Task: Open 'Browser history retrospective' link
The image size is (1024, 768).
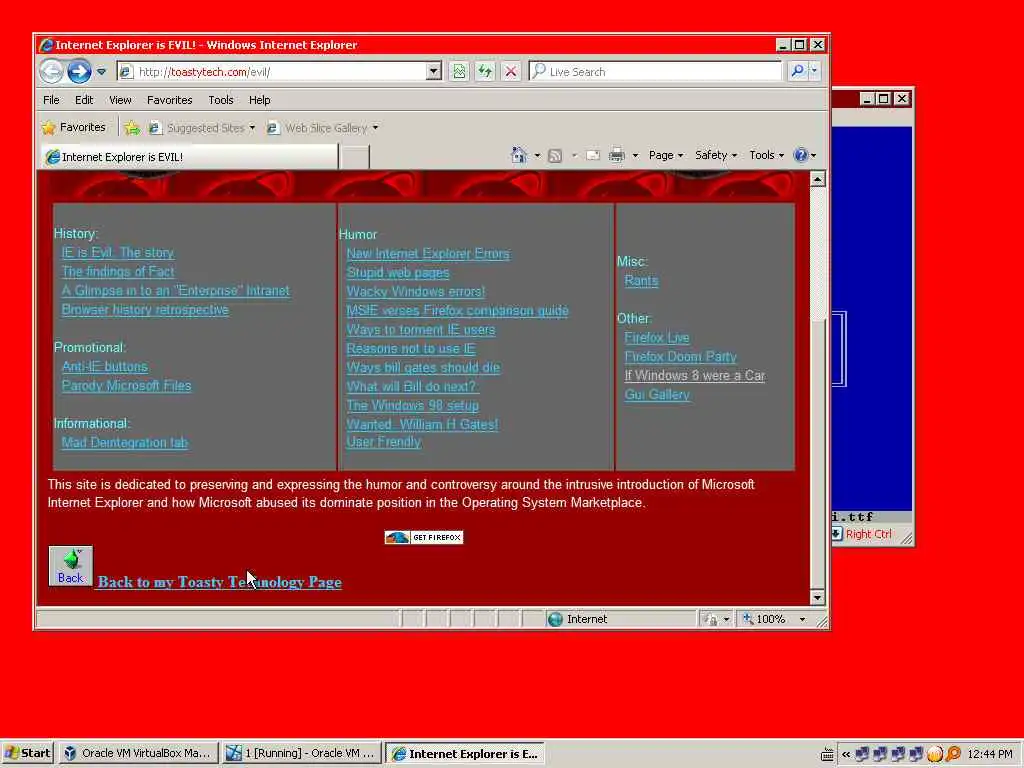Action: coord(145,310)
